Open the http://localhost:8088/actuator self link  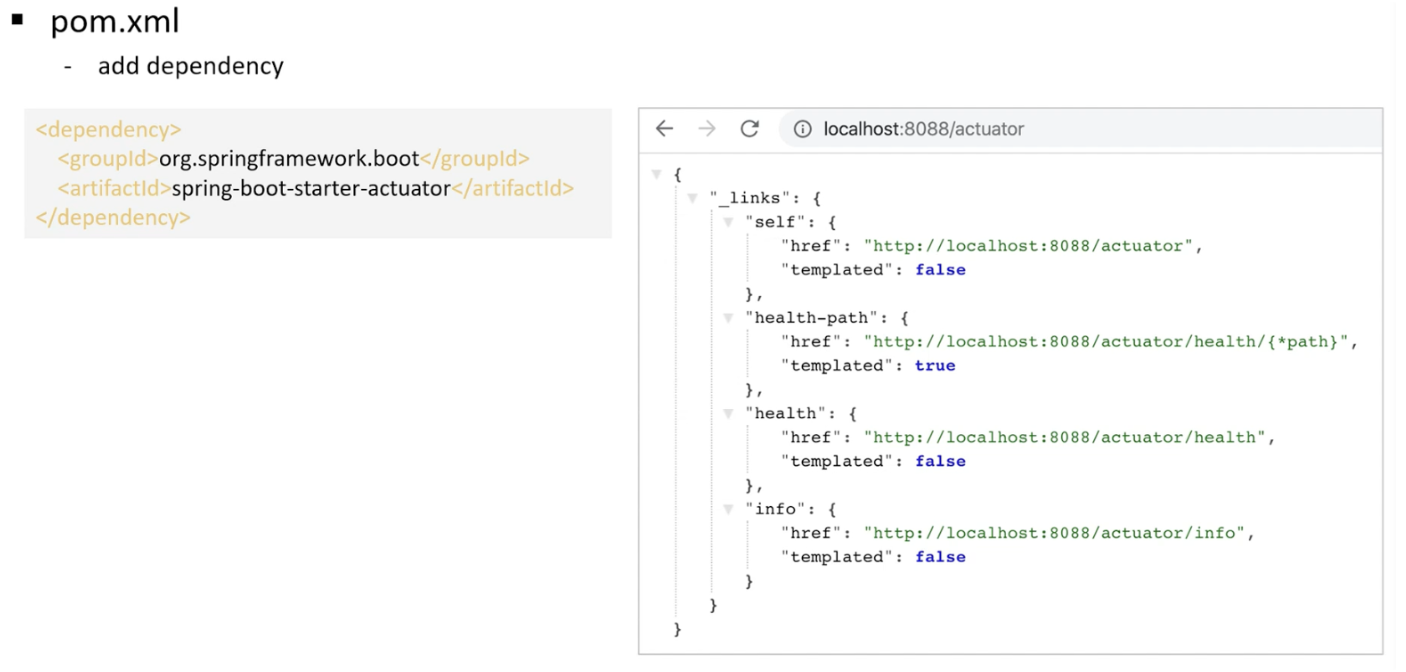(x=1029, y=246)
